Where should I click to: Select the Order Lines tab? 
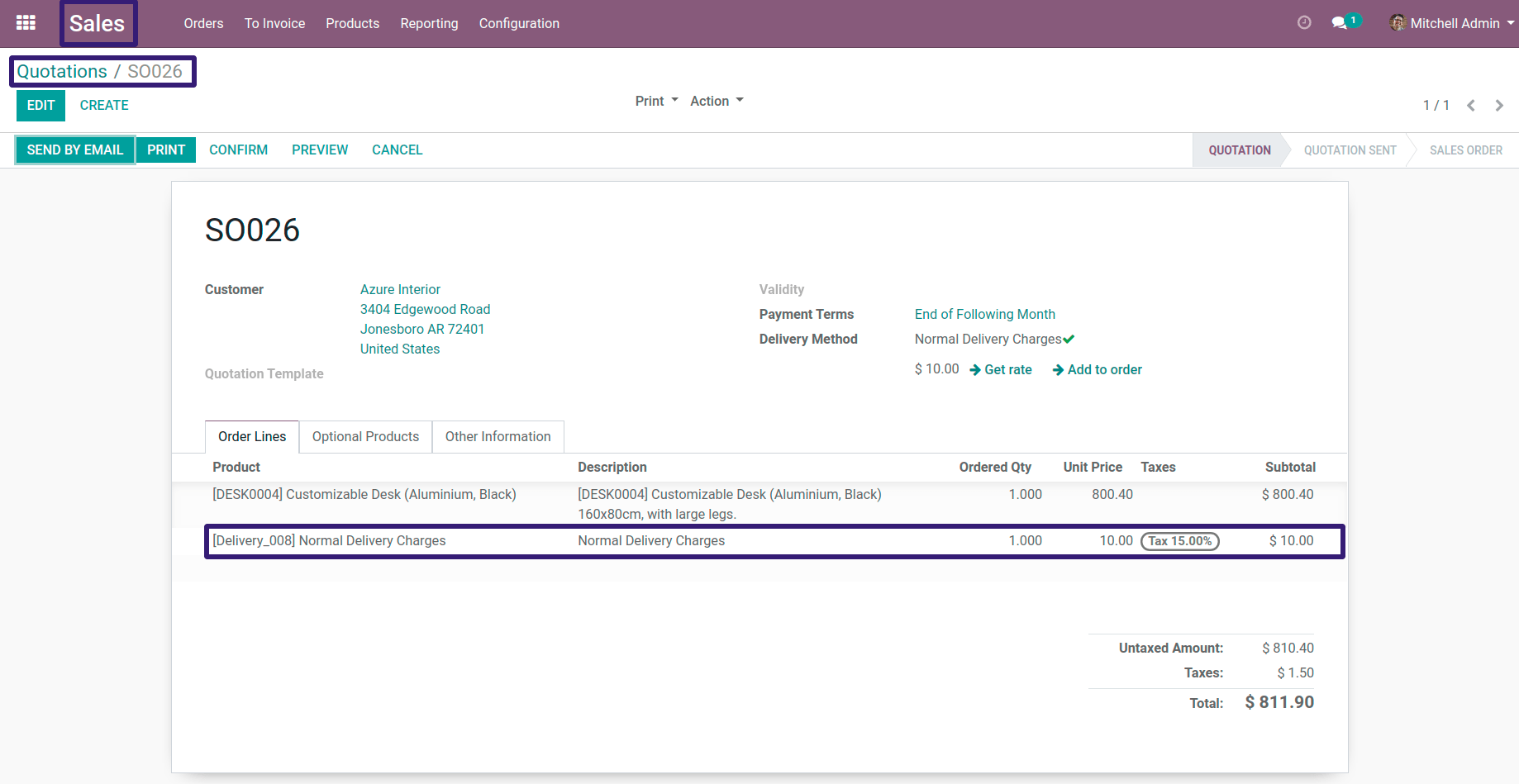tap(252, 436)
